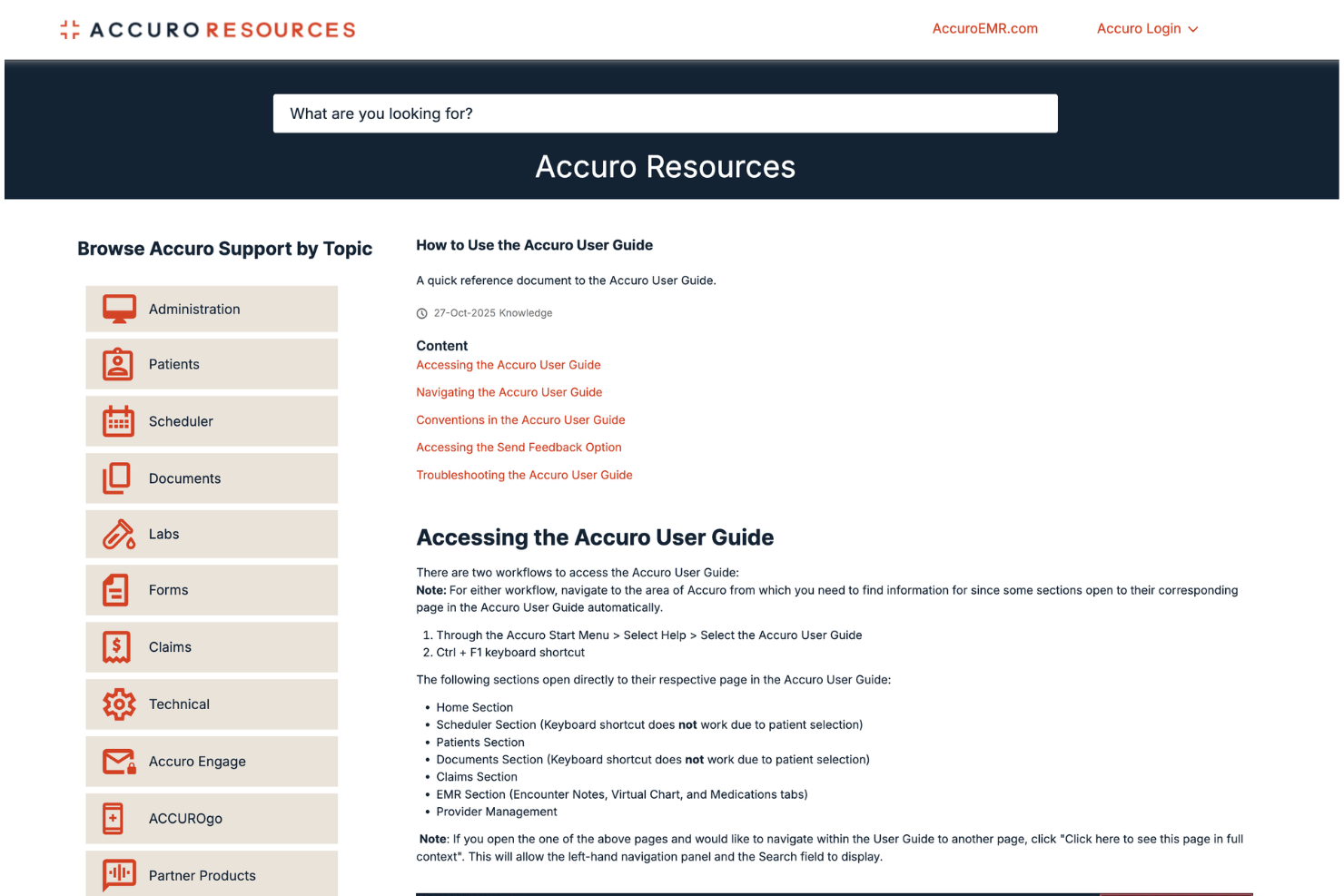Click the 'Home Section' bullet item
Image resolution: width=1344 pixels, height=896 pixels.
point(474,707)
